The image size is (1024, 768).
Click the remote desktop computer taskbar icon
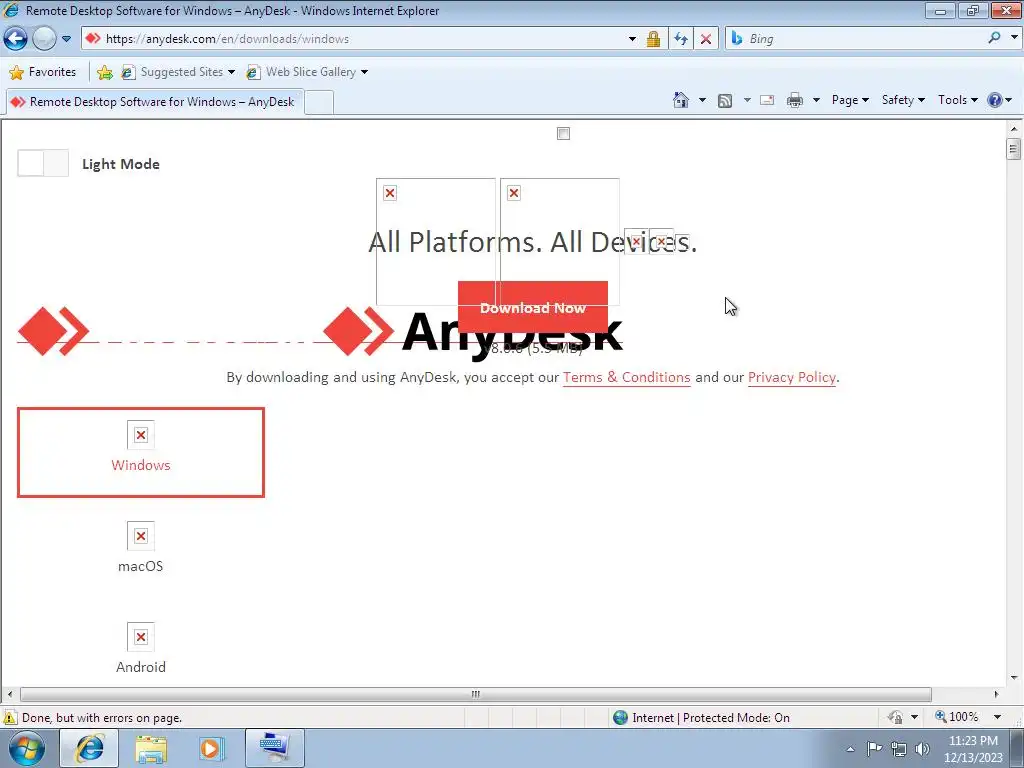pyautogui.click(x=274, y=748)
